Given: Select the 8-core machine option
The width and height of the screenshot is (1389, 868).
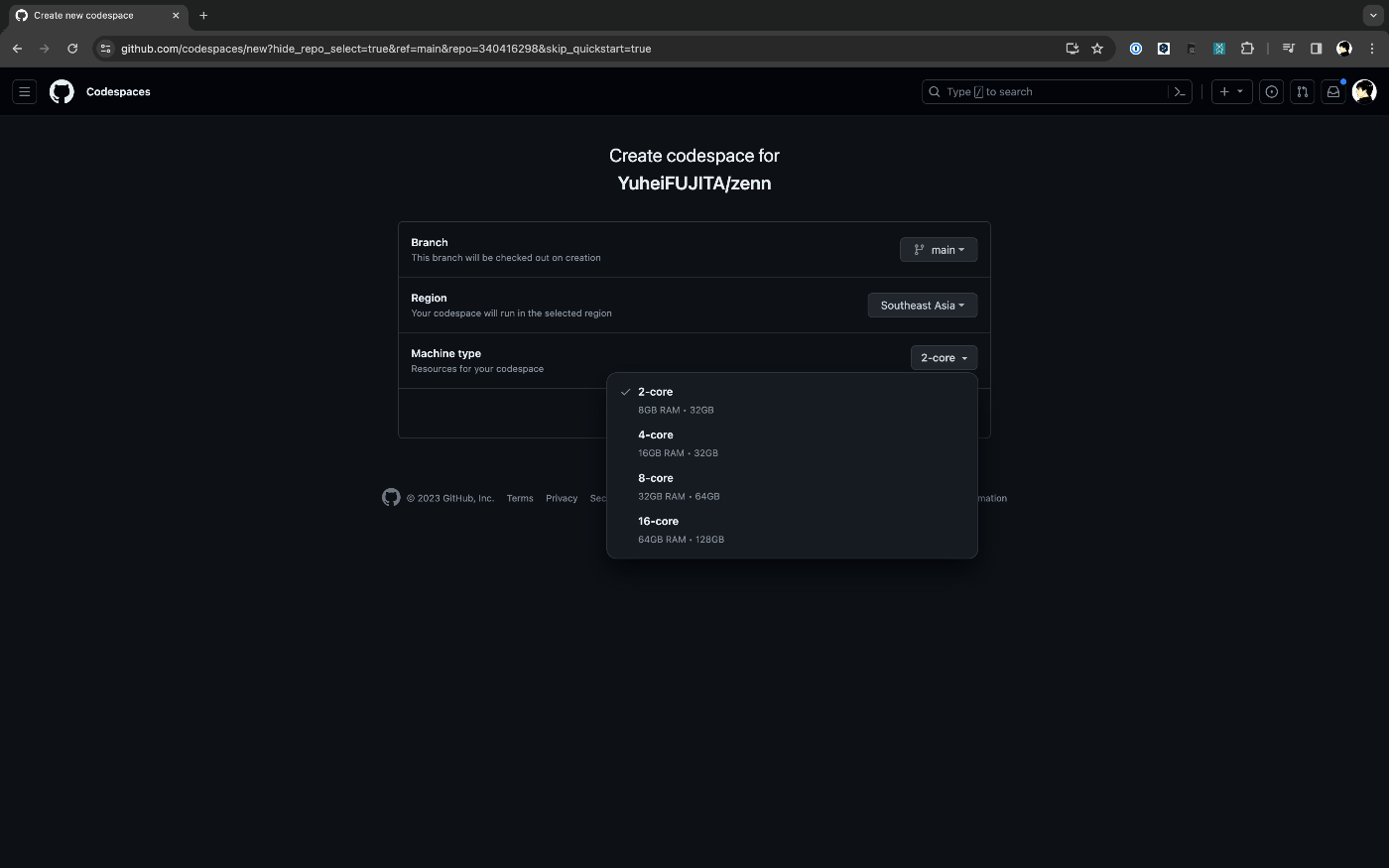Looking at the screenshot, I should click(x=792, y=486).
